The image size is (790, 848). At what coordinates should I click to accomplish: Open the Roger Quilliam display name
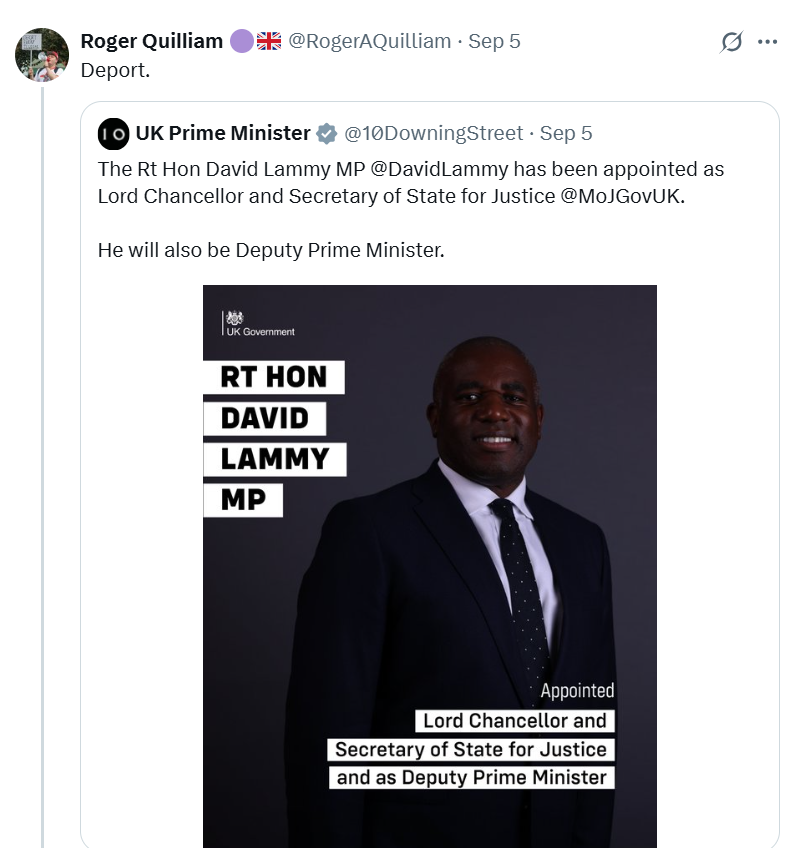coord(151,41)
